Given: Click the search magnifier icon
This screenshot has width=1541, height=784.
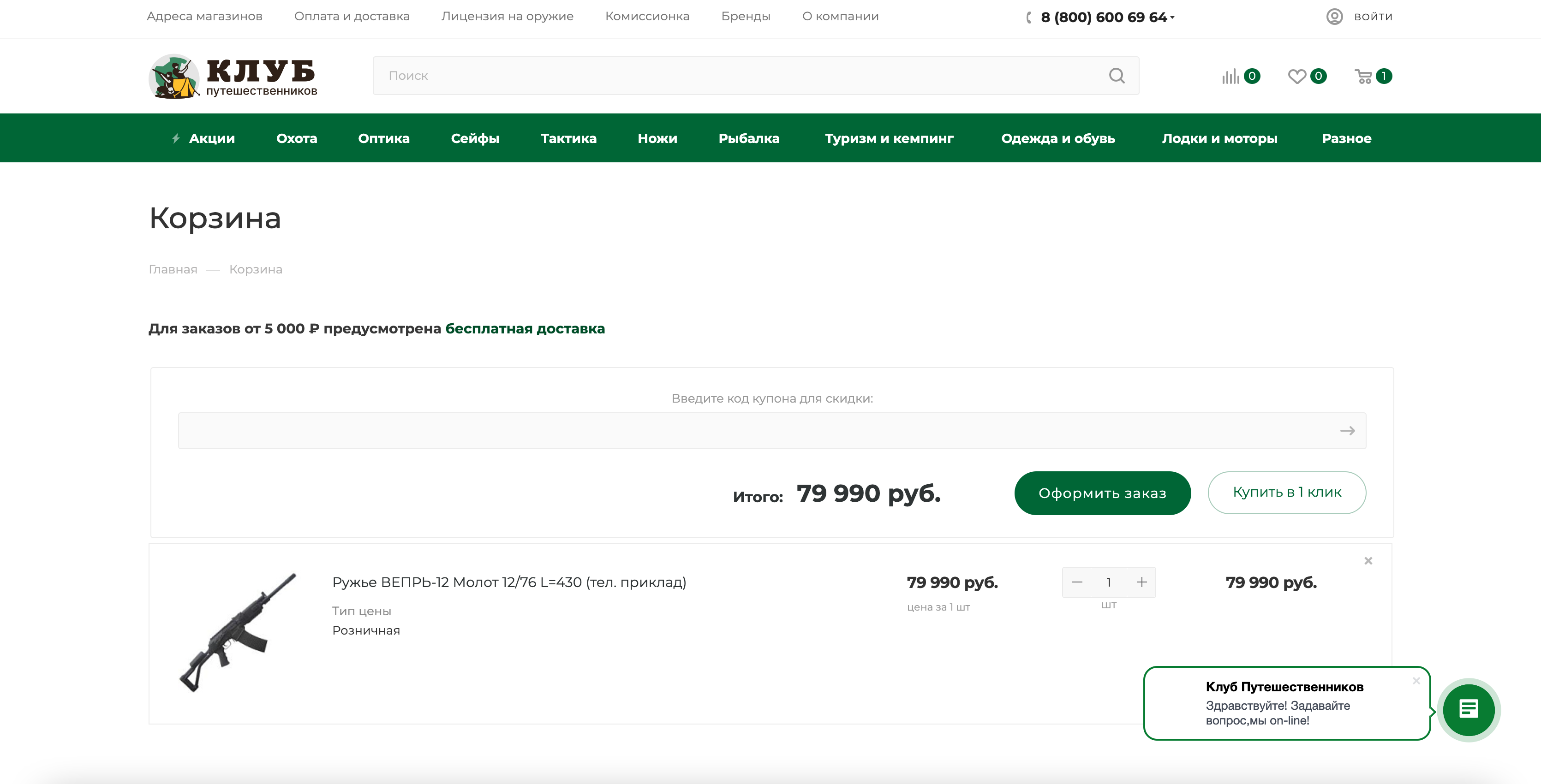Looking at the screenshot, I should pyautogui.click(x=1116, y=76).
